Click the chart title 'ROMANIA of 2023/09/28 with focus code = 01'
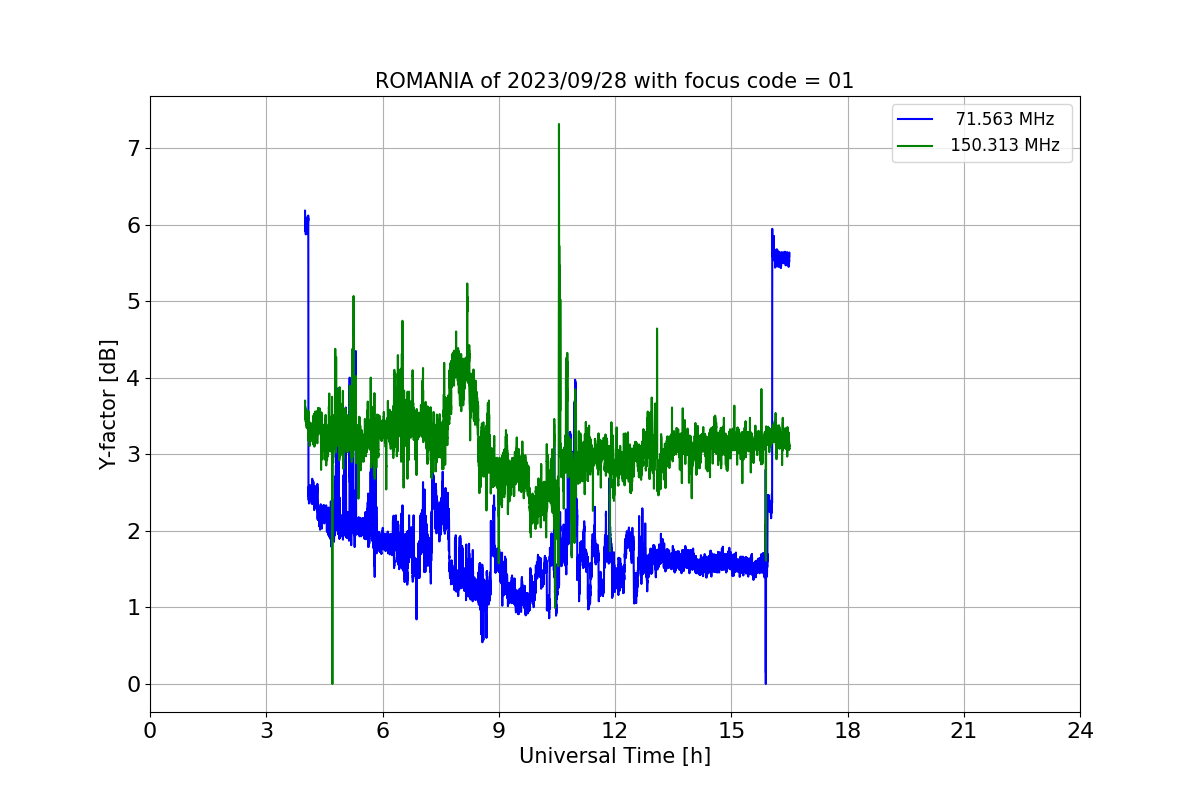1200x800 pixels. coord(614,81)
